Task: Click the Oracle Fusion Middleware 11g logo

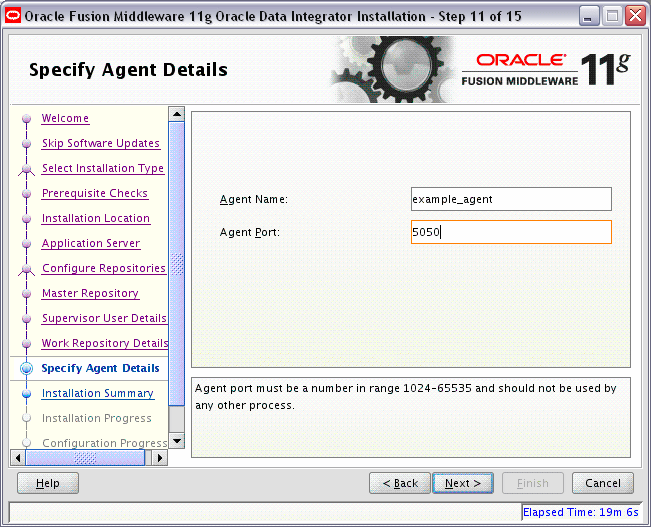Action: click(546, 70)
